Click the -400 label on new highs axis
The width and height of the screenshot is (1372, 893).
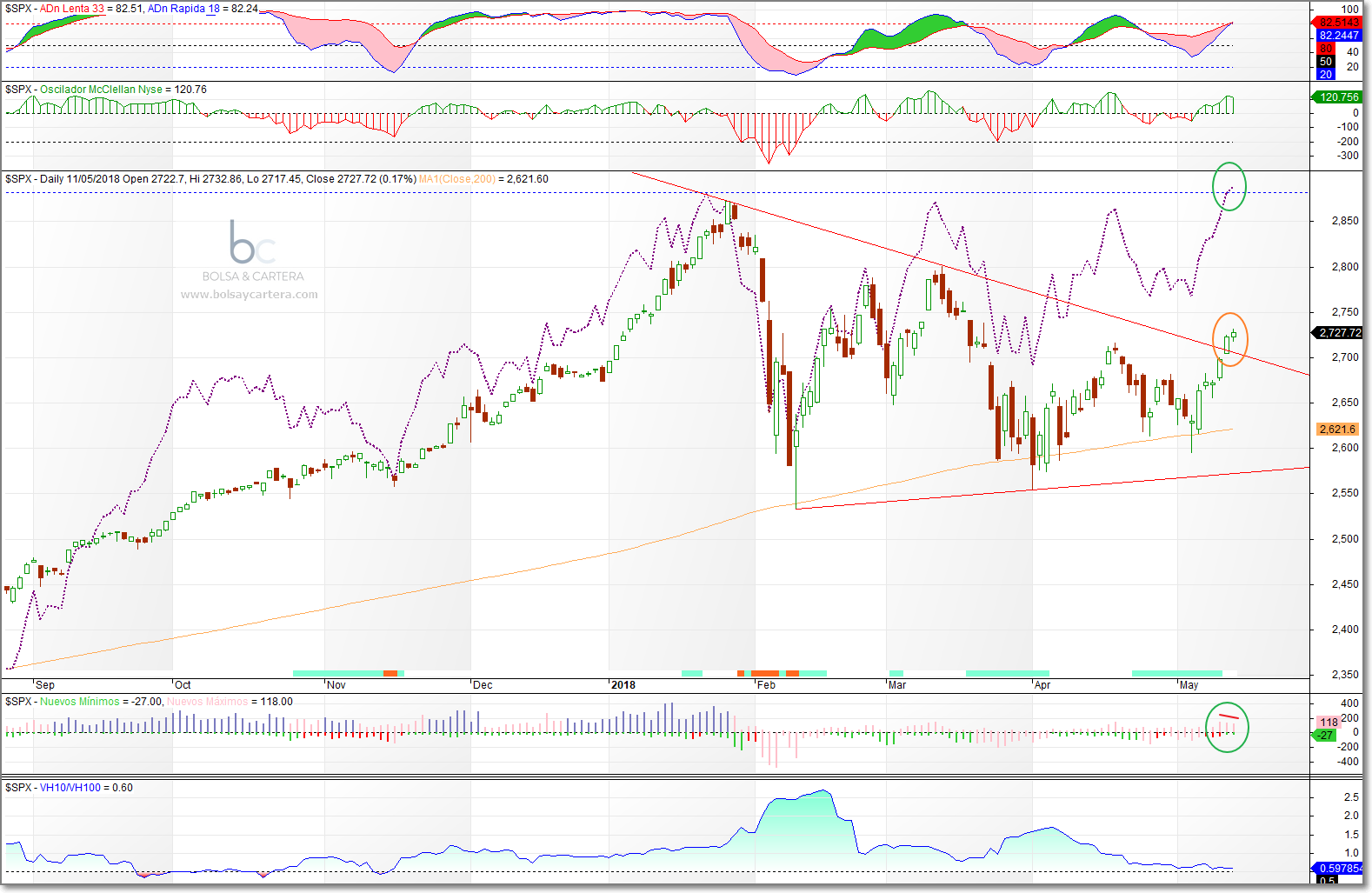pos(1349,762)
